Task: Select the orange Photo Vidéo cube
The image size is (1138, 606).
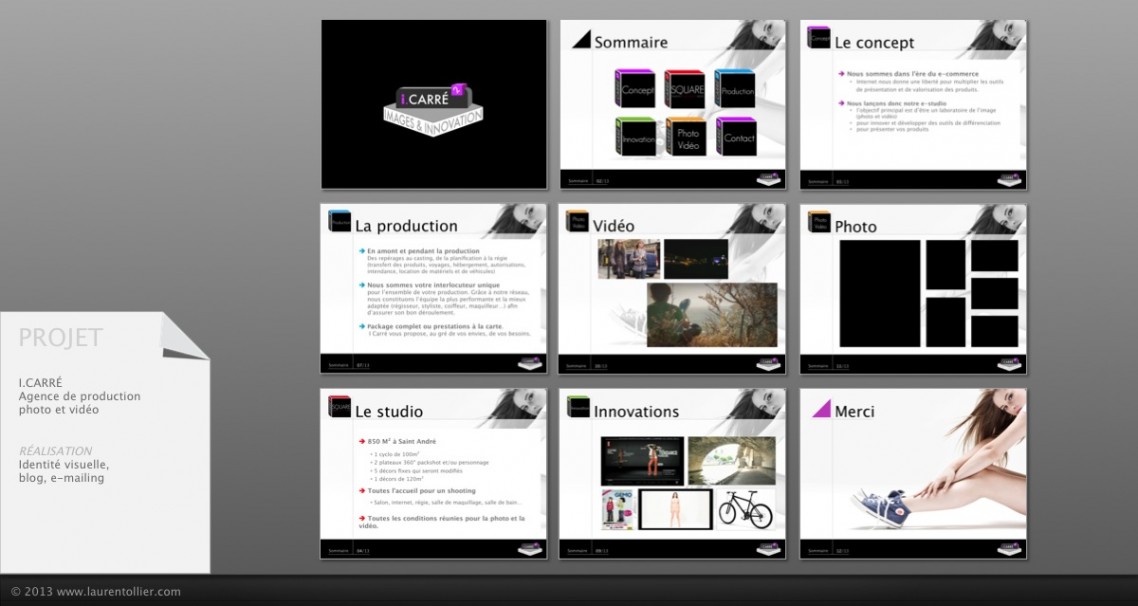Action: pyautogui.click(x=686, y=137)
